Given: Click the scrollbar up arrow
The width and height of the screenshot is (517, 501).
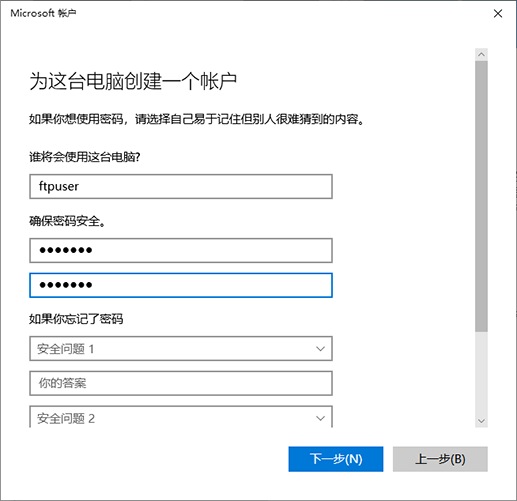Looking at the screenshot, I should [481, 54].
